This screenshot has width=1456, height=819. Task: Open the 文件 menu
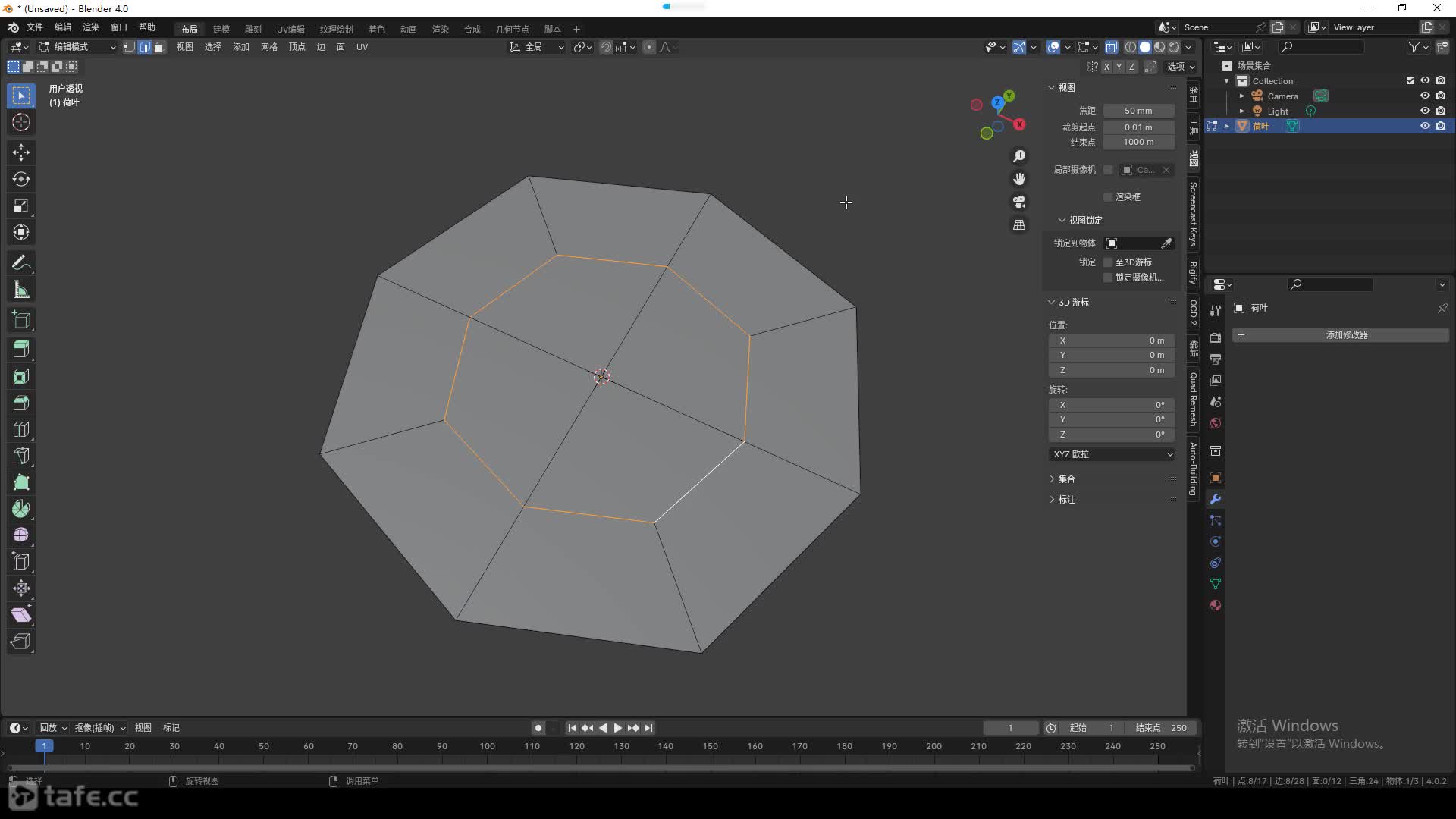pos(35,27)
